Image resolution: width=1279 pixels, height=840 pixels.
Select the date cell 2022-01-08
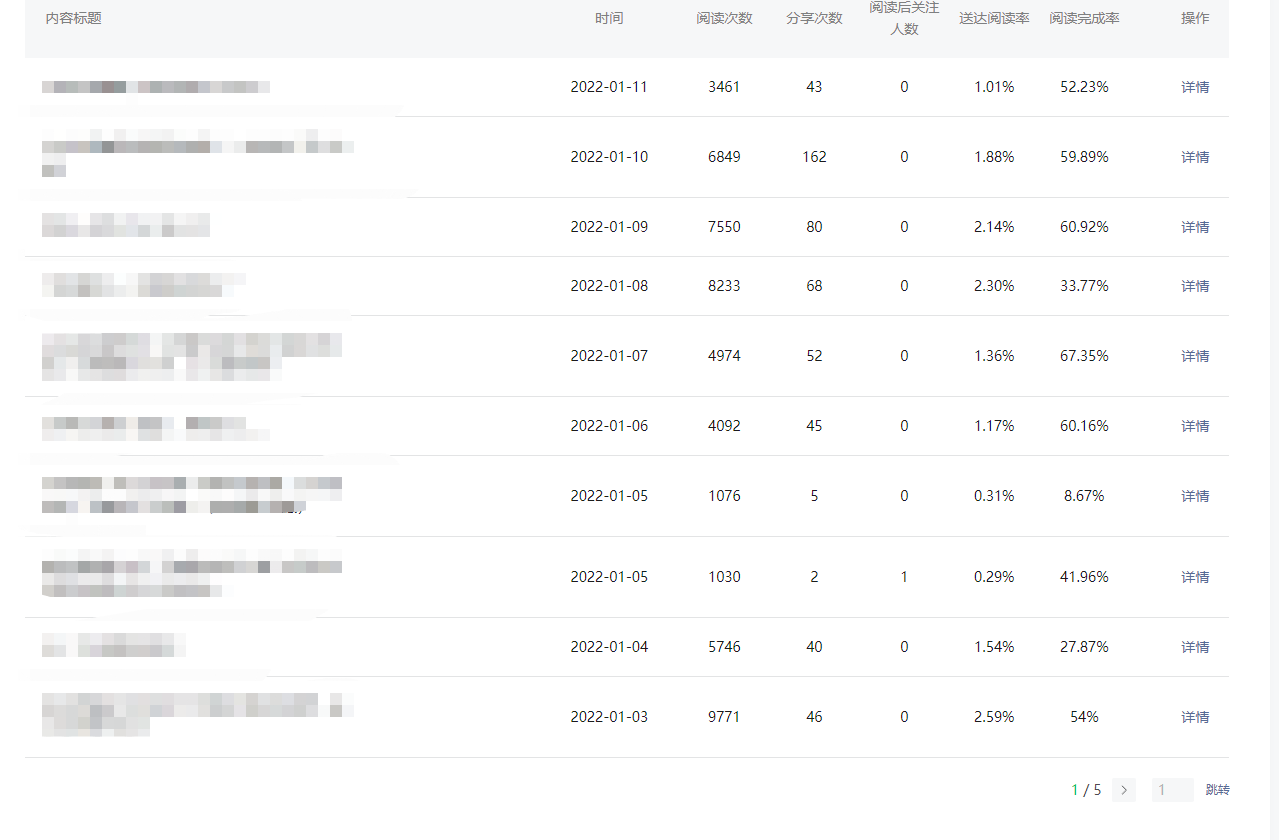tap(609, 286)
